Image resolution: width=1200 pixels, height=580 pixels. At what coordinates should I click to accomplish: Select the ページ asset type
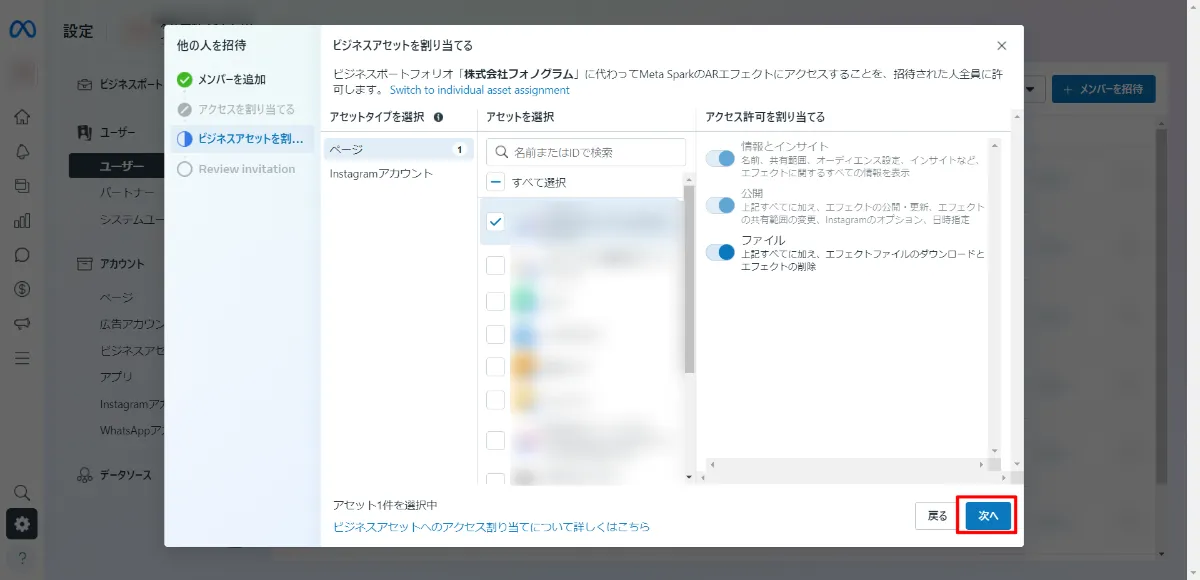(x=399, y=149)
